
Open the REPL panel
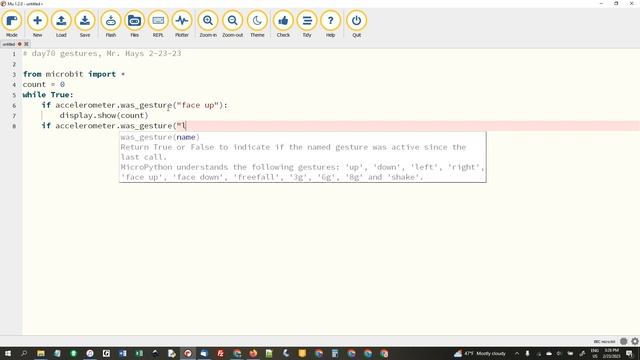click(158, 24)
